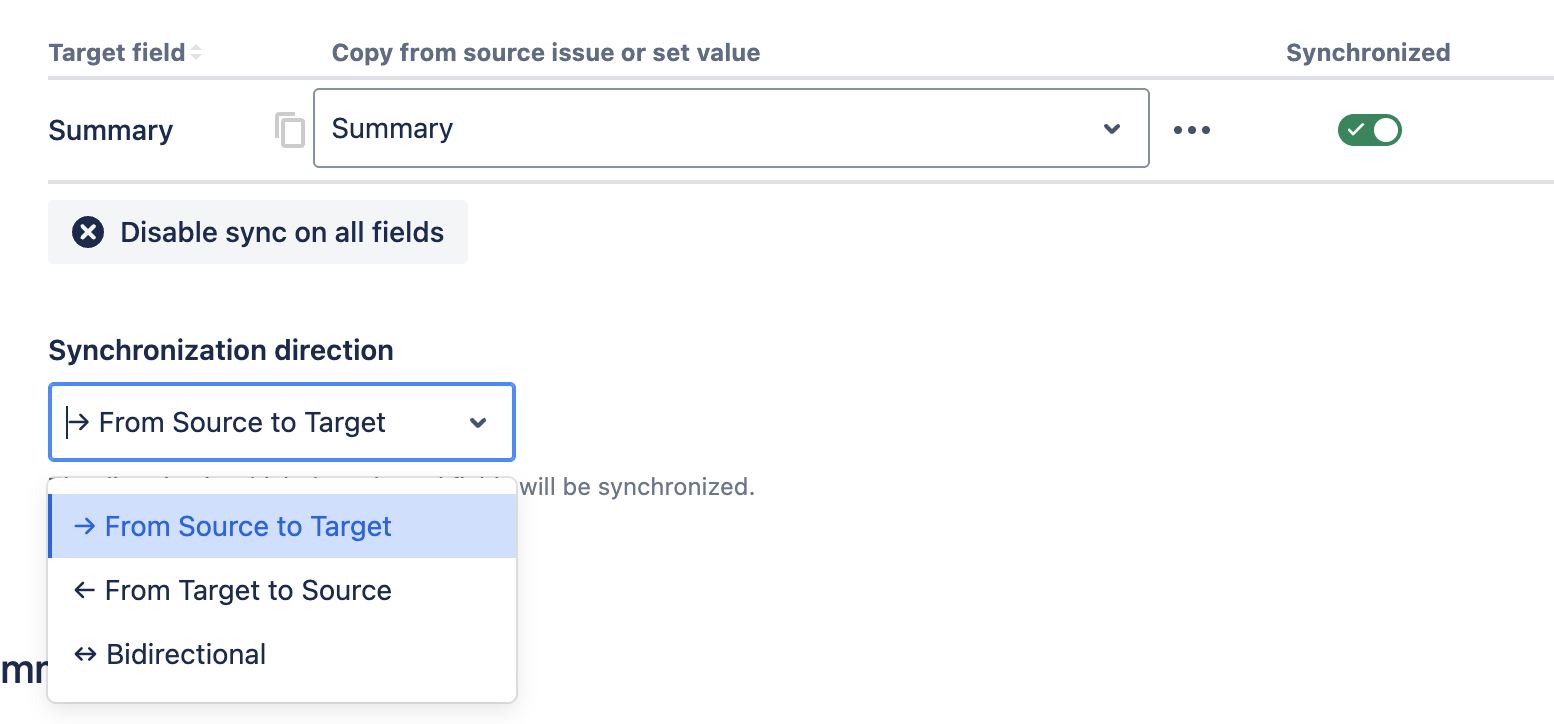Collapse Synchronization direction dropdown using its chevron

pyautogui.click(x=478, y=423)
